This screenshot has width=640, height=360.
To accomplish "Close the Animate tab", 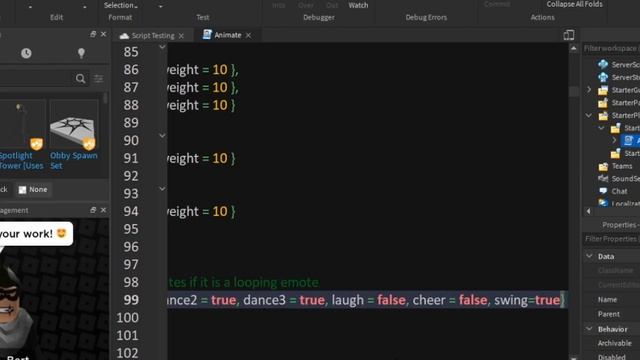I will click(x=248, y=36).
